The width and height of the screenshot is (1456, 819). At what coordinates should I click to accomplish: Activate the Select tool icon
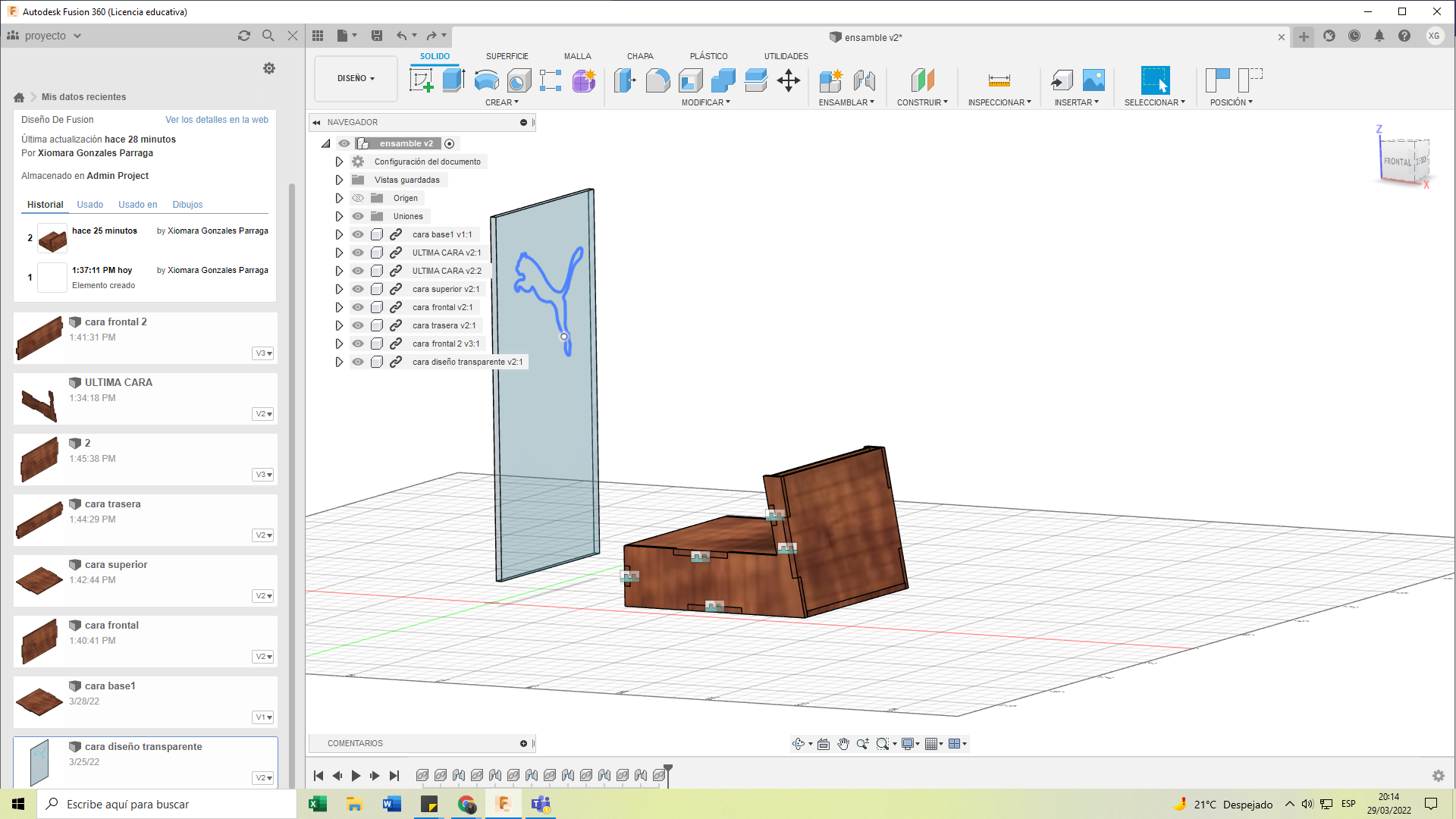click(x=1155, y=80)
